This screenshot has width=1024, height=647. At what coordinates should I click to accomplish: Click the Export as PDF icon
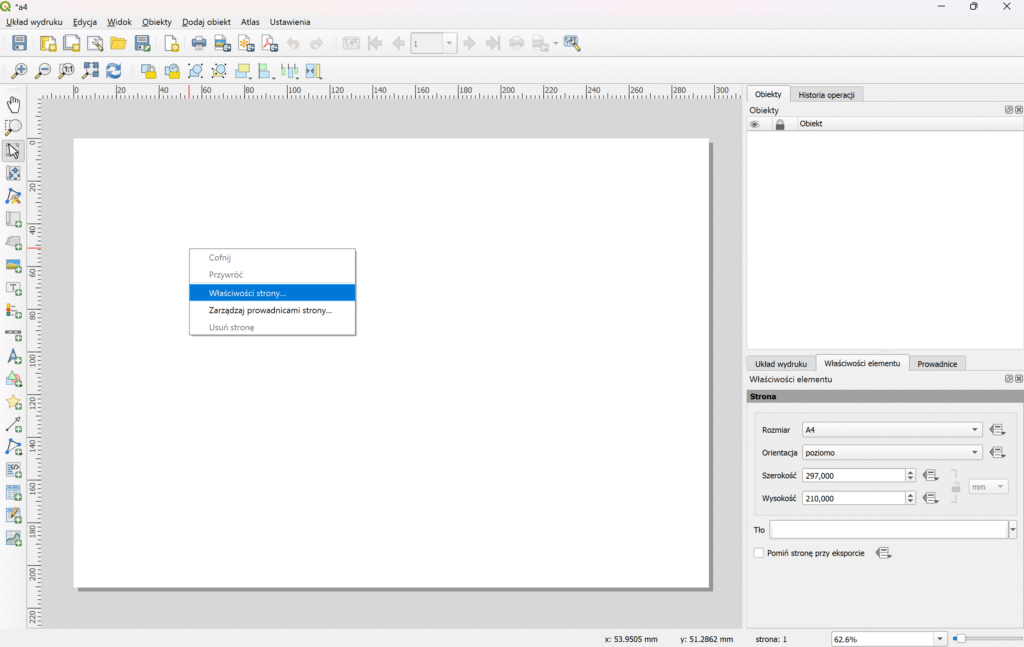[270, 43]
